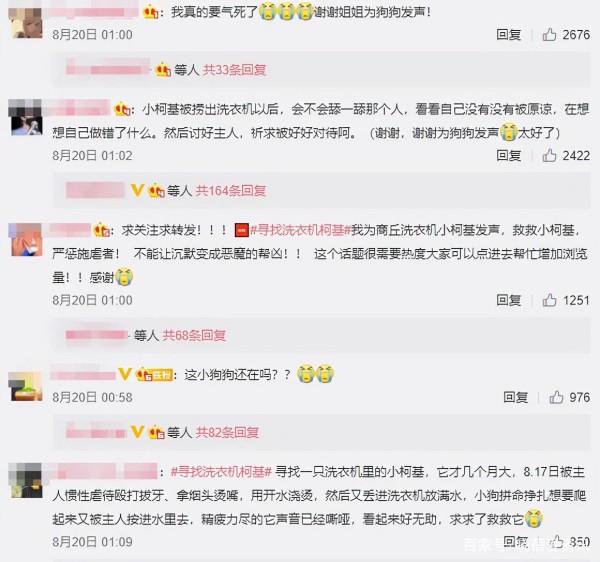600x562 pixels.
Task: Expand 共164条回复 replies
Action: [x=231, y=190]
